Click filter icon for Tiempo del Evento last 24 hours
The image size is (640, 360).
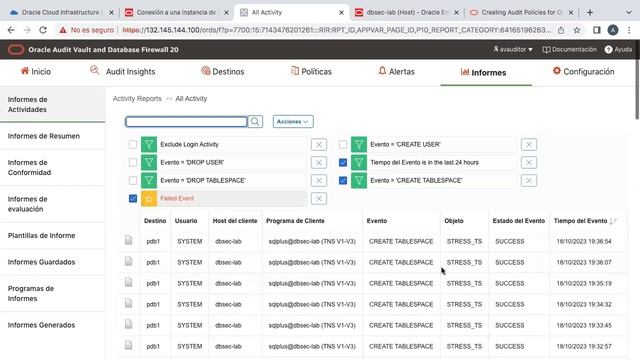[359, 162]
